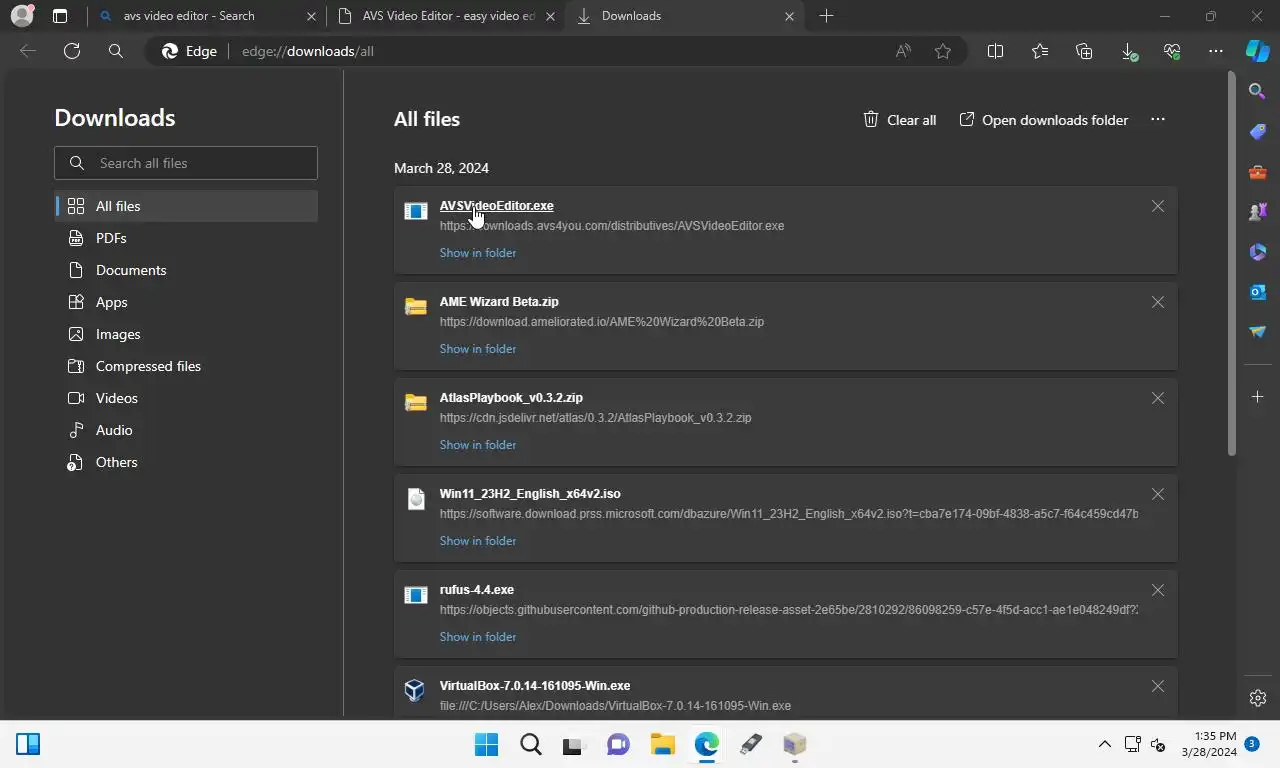Remove AME Wizard Beta.zip from the list

point(1158,302)
